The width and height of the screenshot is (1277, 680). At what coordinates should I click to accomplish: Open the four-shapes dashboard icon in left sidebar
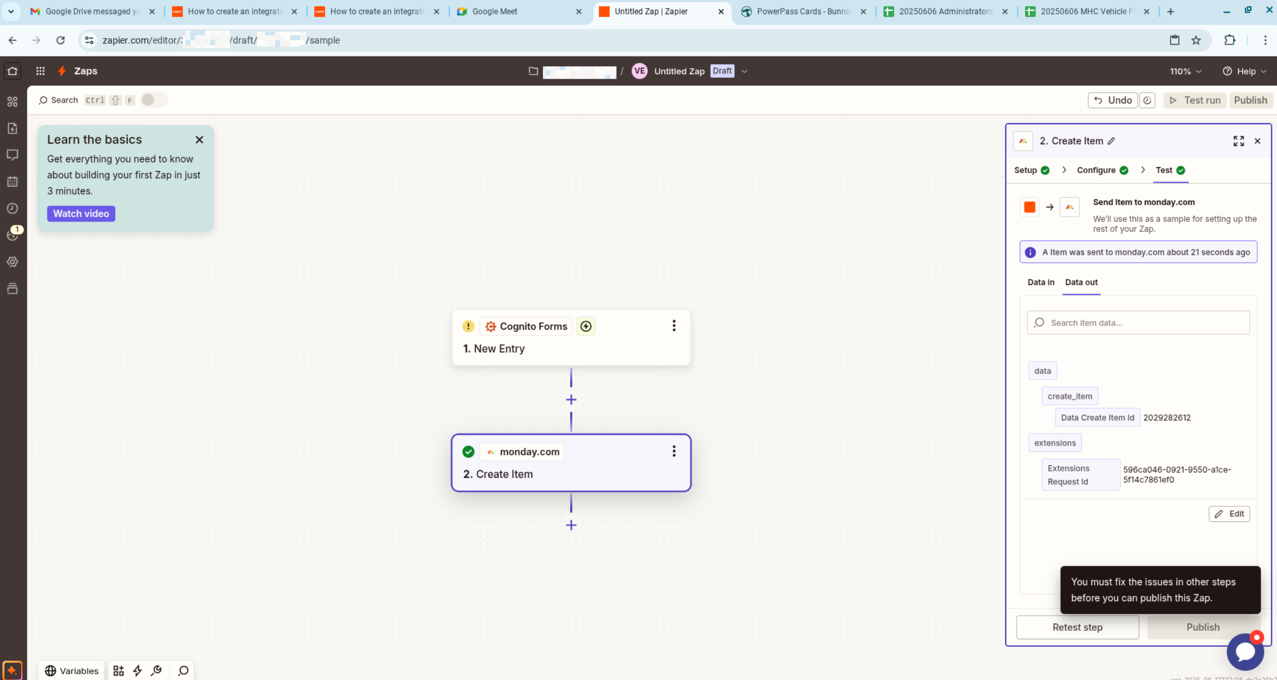click(12, 102)
